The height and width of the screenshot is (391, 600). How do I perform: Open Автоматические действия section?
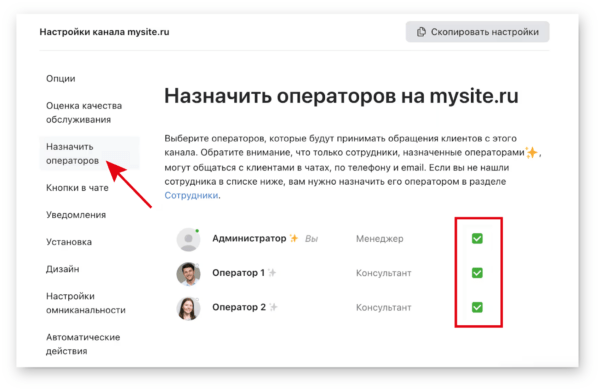(x=83, y=344)
